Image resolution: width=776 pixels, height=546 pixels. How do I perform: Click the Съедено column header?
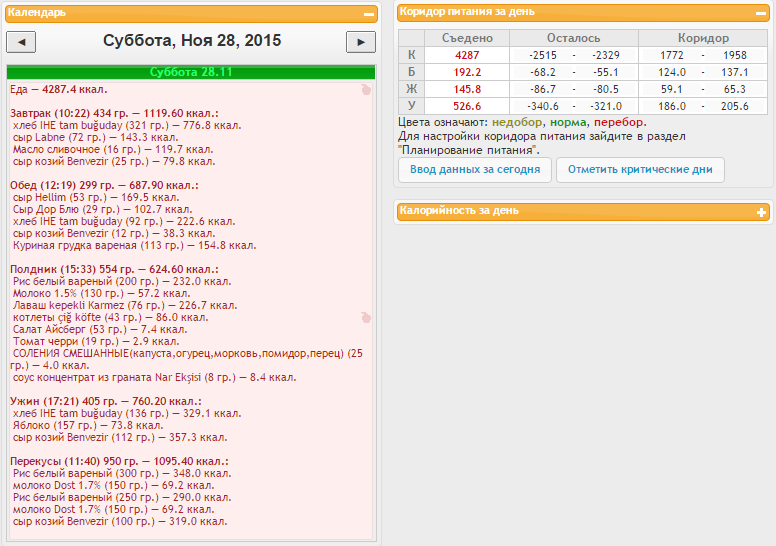pos(467,38)
